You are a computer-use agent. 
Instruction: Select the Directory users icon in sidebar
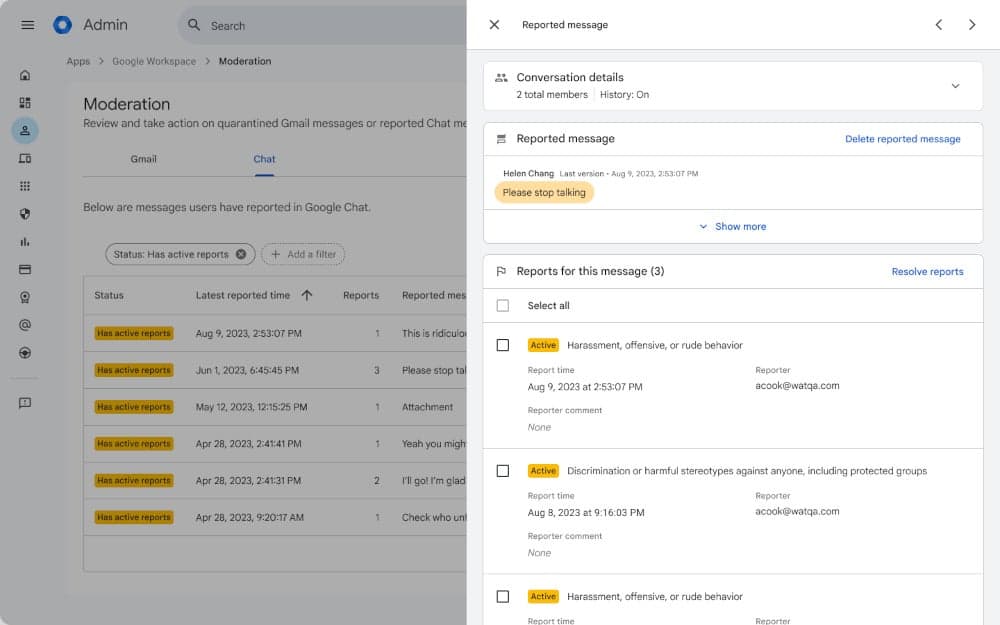point(26,130)
